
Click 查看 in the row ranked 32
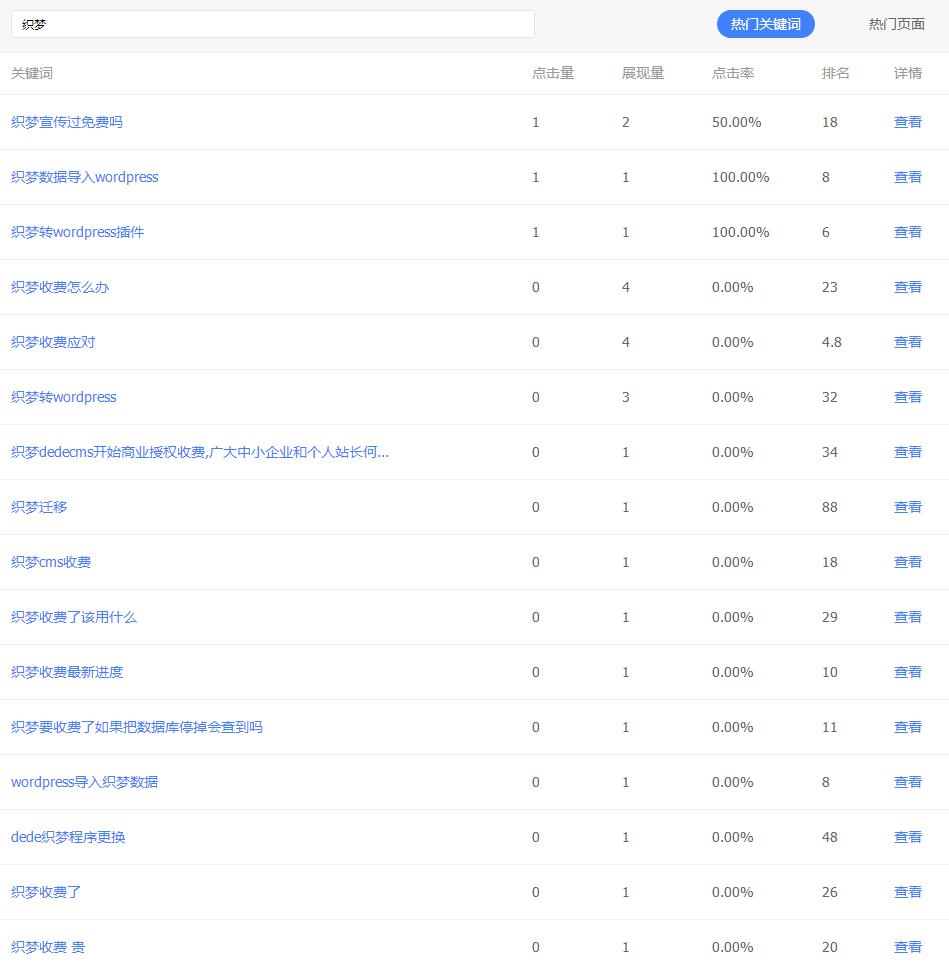(x=908, y=397)
